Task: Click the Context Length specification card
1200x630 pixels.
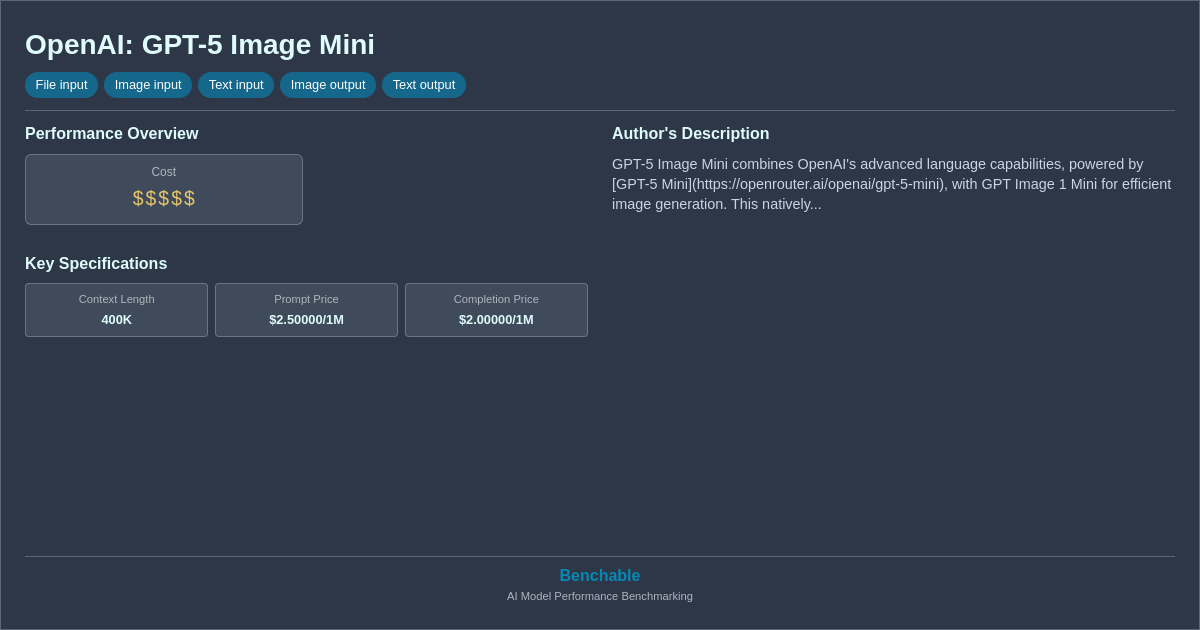Action: [116, 310]
